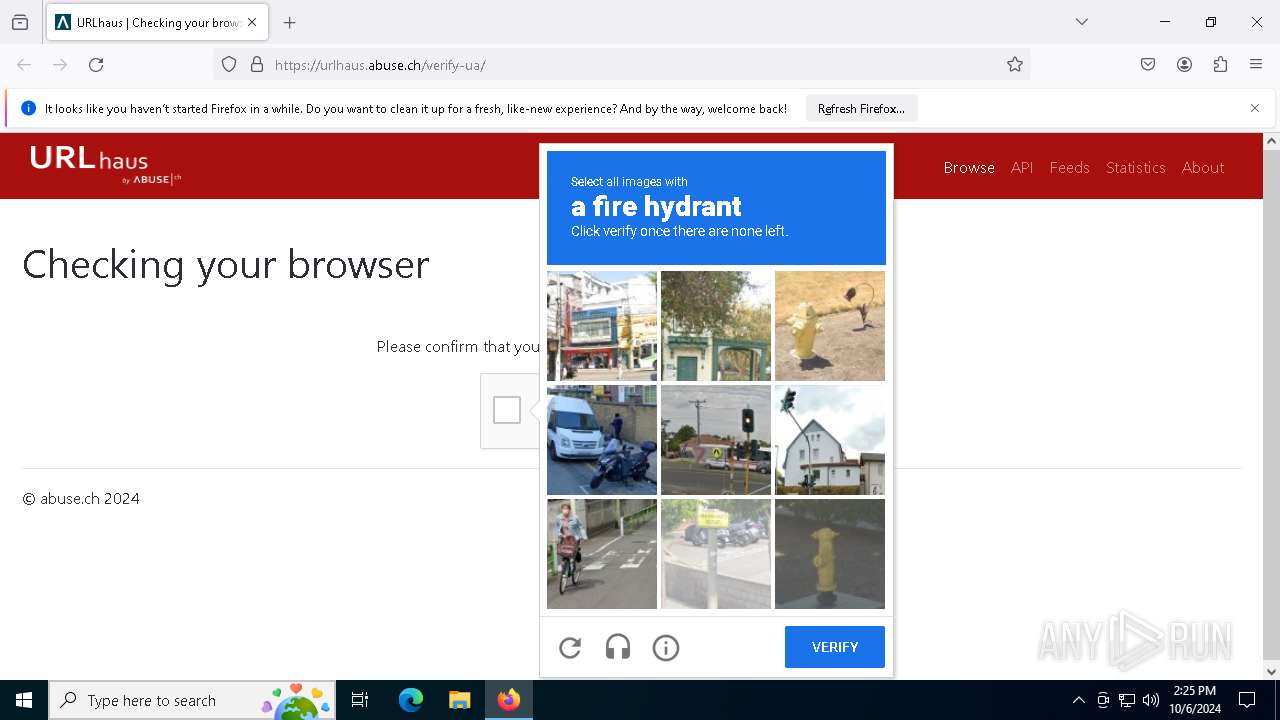Select the cyclist on road tile
The image size is (1280, 720).
coord(602,554)
